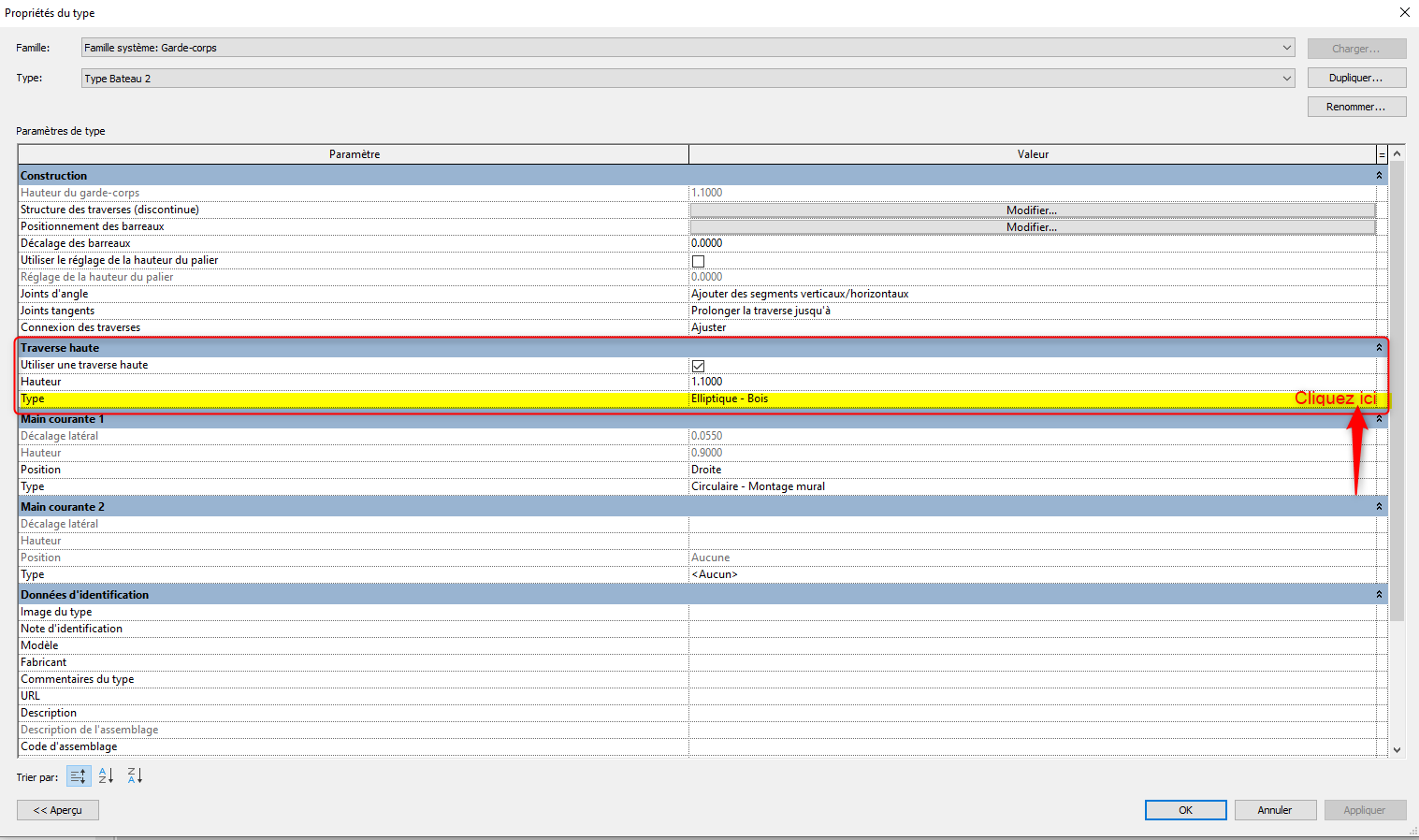Click the Modèle value cell
The image size is (1419, 840).
tap(1033, 645)
